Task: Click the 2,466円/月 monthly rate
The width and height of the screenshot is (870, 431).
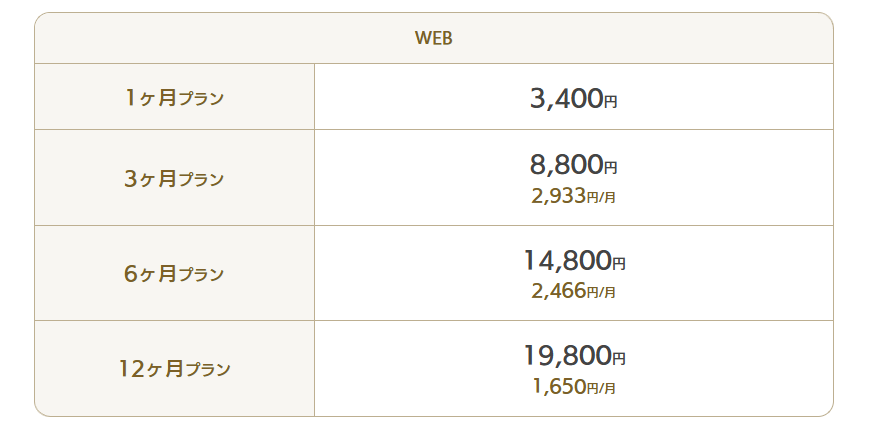Action: point(573,291)
